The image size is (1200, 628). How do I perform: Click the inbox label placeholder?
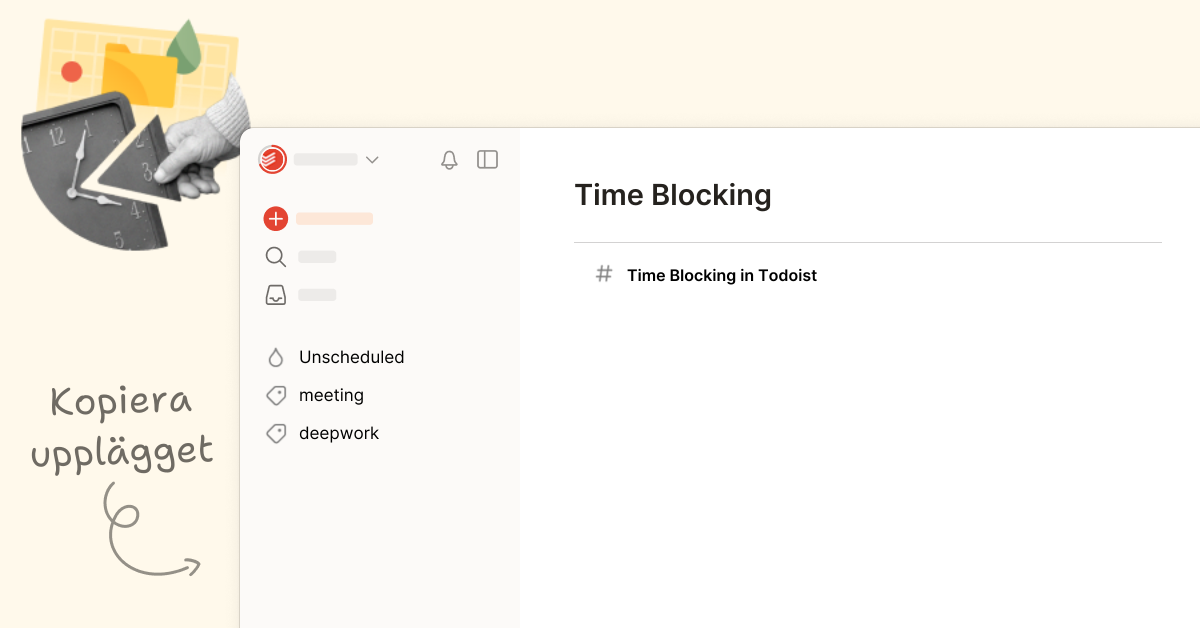[317, 295]
